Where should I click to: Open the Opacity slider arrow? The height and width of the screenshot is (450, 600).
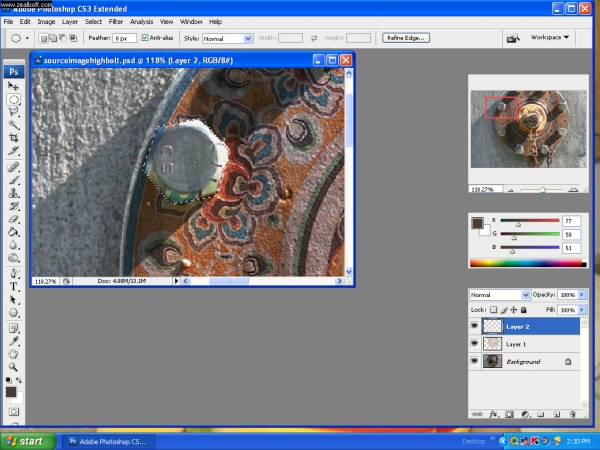coord(582,295)
